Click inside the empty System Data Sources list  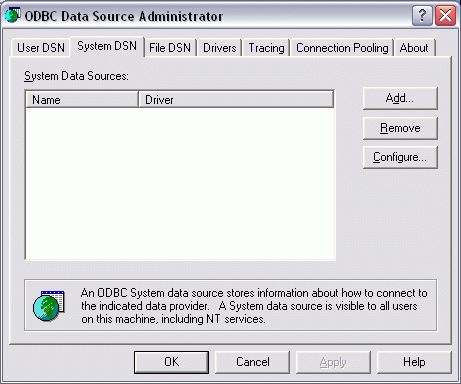point(180,183)
